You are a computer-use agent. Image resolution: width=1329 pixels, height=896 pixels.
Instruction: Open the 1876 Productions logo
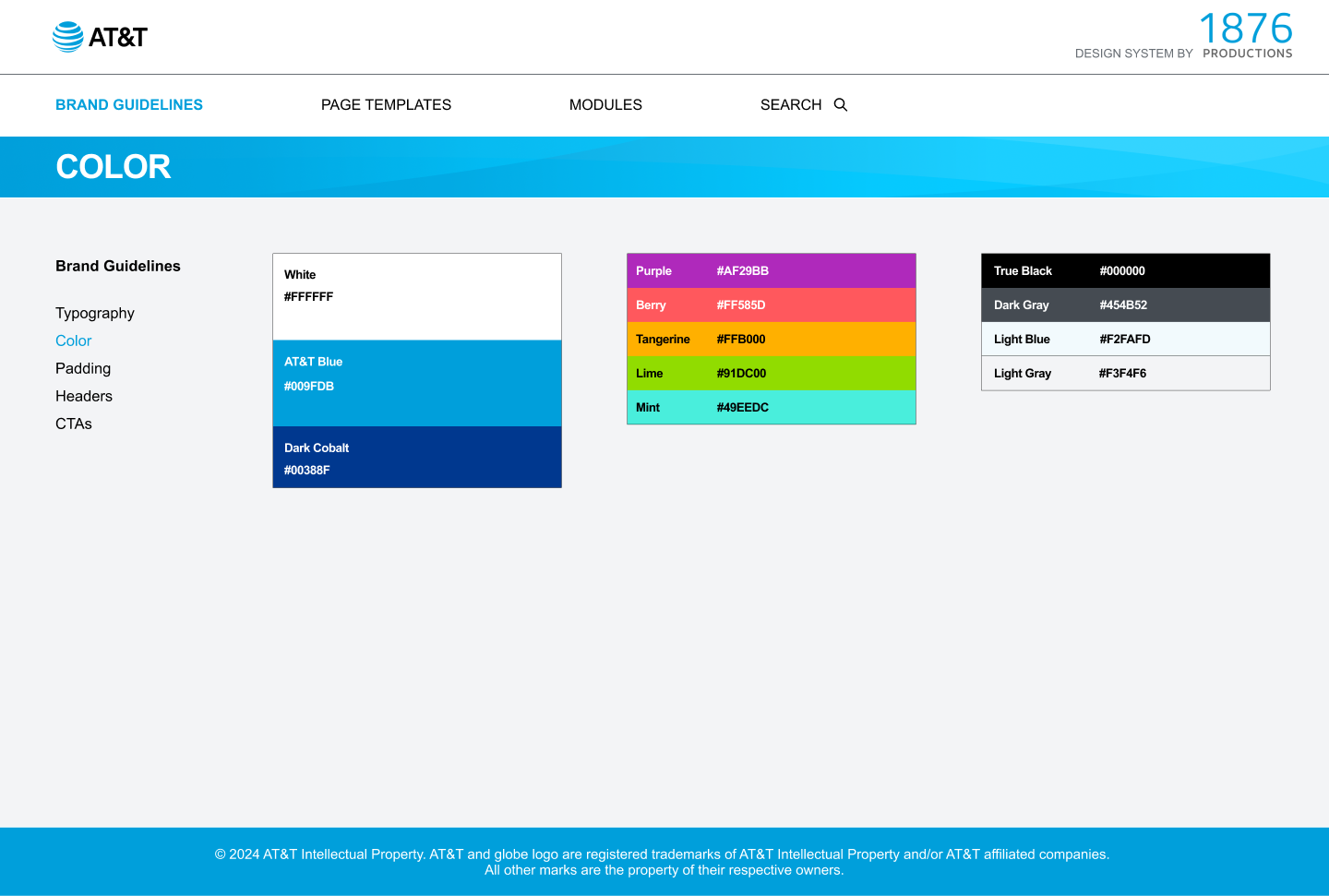tap(1245, 35)
